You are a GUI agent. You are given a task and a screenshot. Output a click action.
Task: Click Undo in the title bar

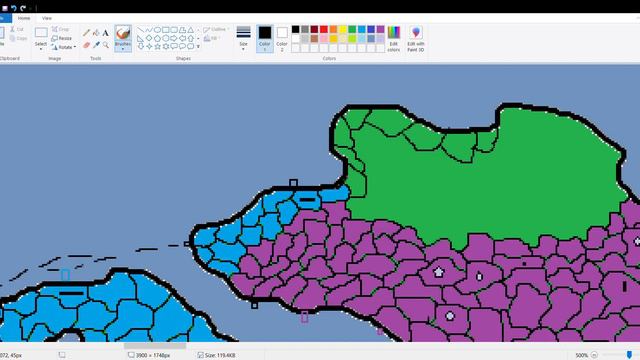point(13,8)
